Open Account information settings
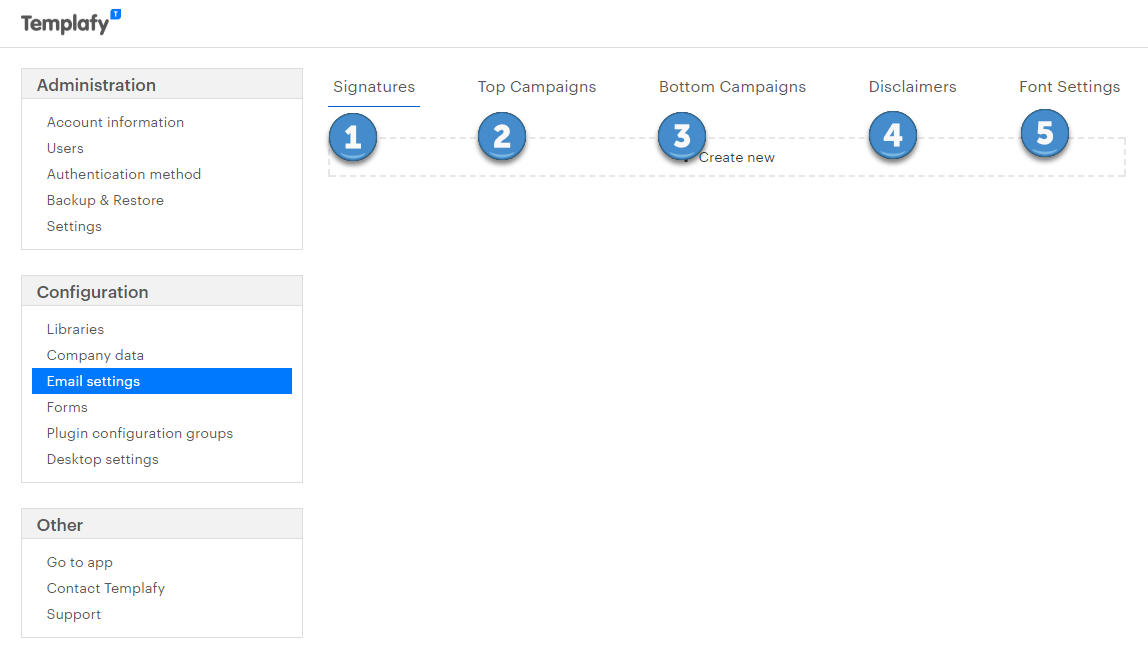Image resolution: width=1148 pixels, height=660 pixels. (x=115, y=121)
